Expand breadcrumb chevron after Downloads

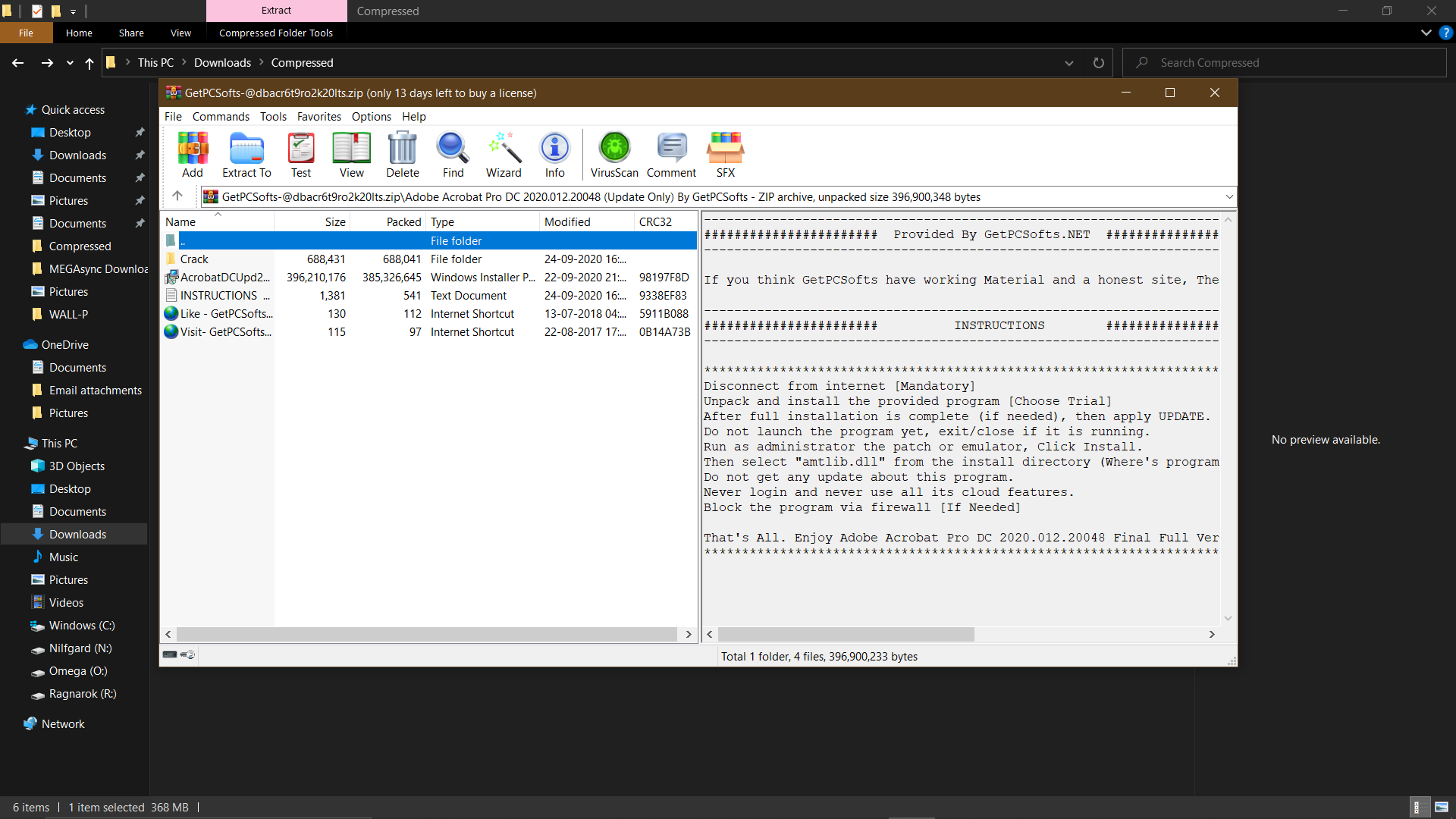pos(261,62)
